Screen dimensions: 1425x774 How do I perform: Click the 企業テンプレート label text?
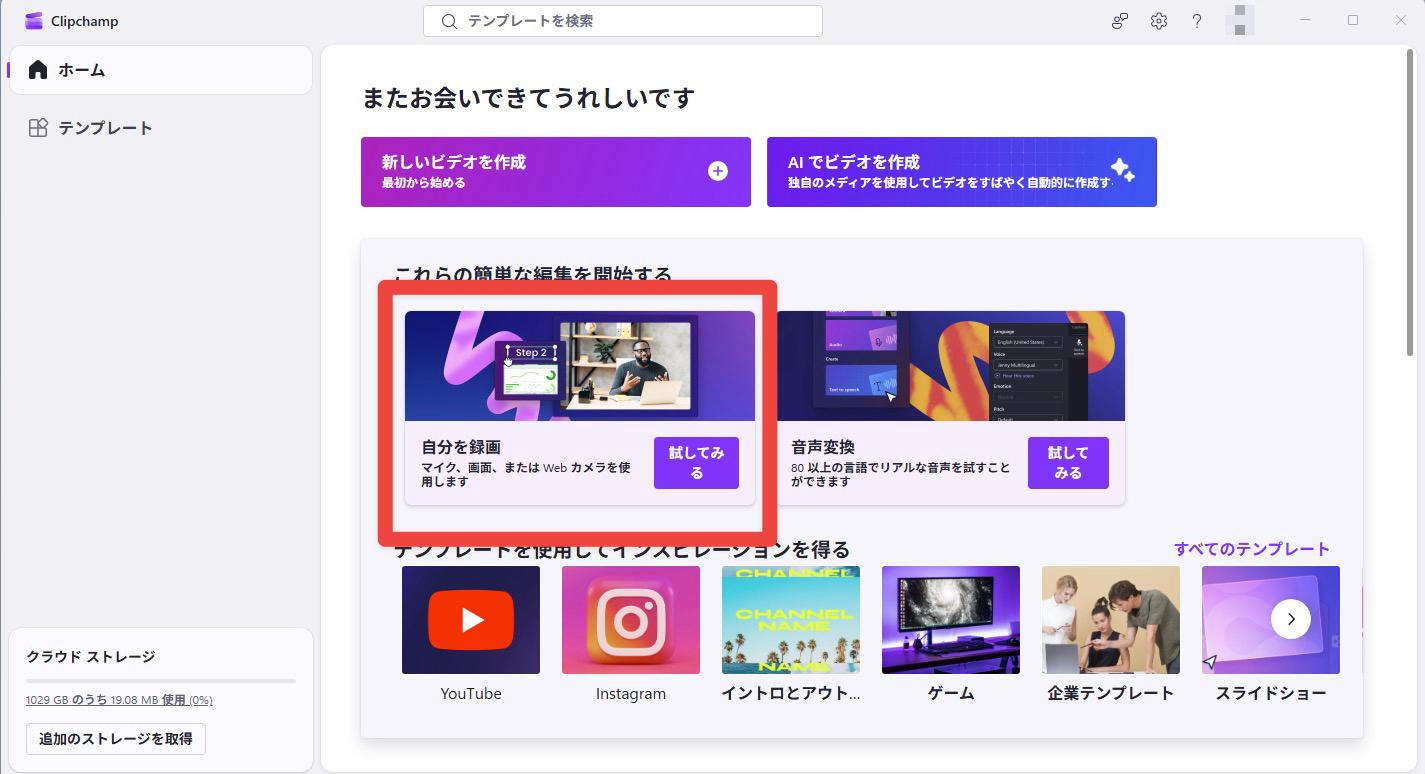[1111, 694]
